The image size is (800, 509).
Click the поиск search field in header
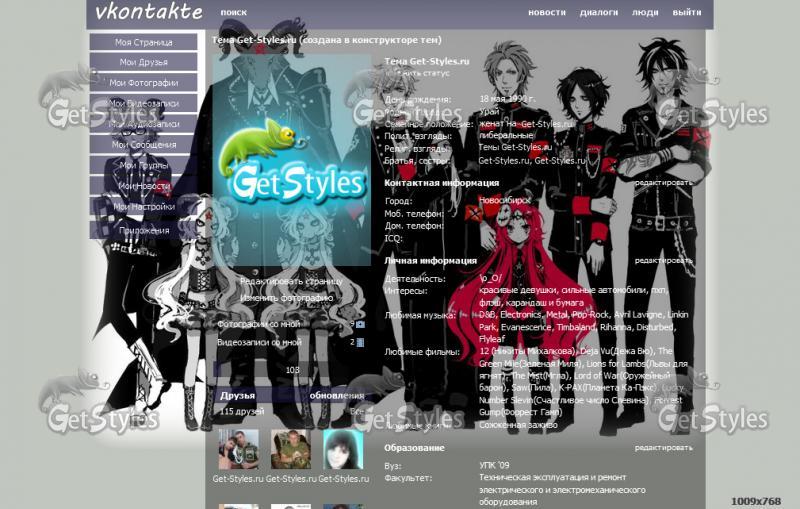coord(234,13)
